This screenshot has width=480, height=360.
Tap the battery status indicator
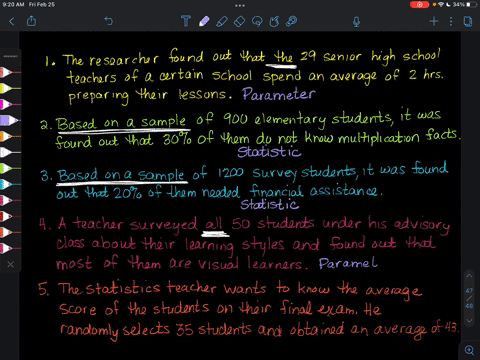click(472, 4)
